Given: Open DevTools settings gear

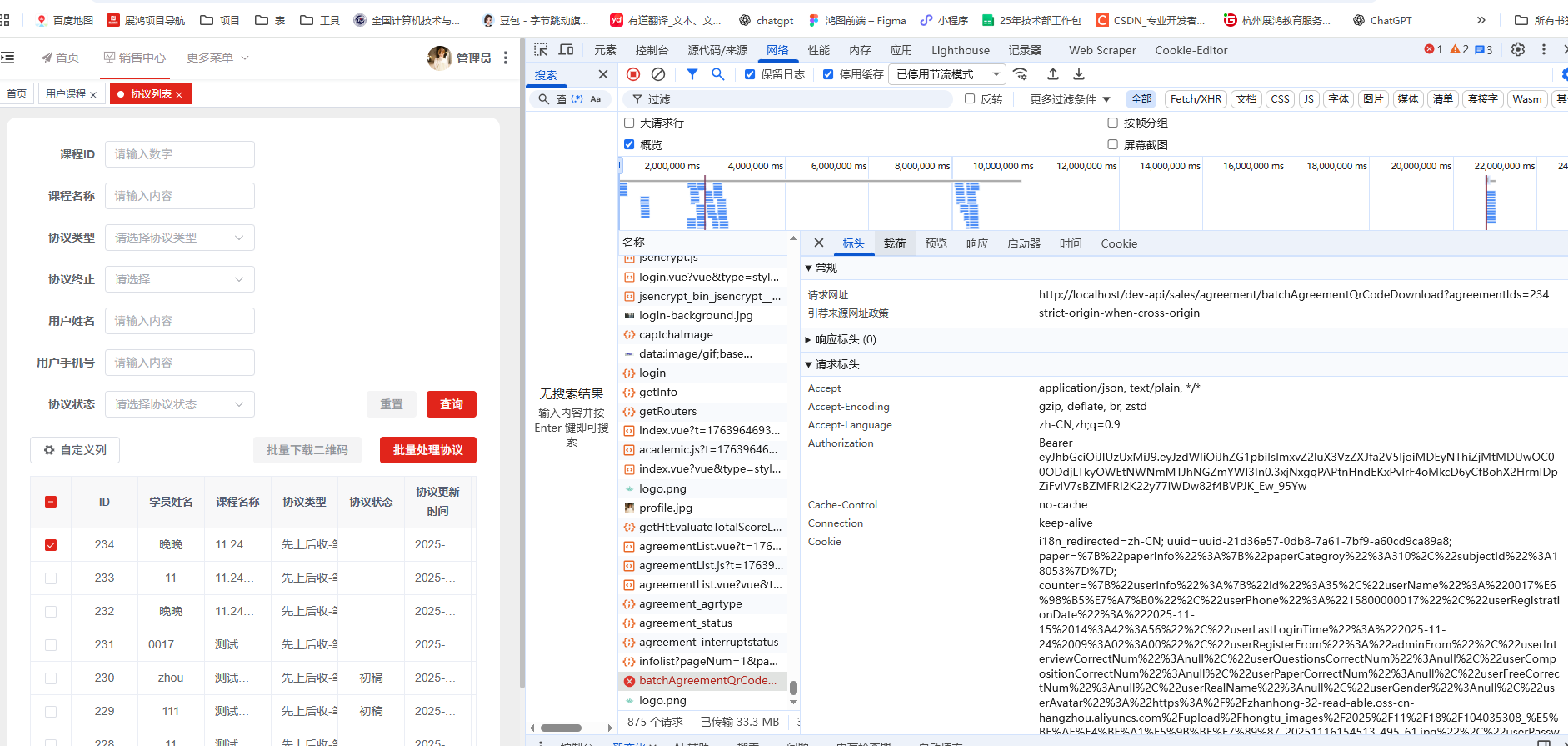Looking at the screenshot, I should click(x=1518, y=50).
